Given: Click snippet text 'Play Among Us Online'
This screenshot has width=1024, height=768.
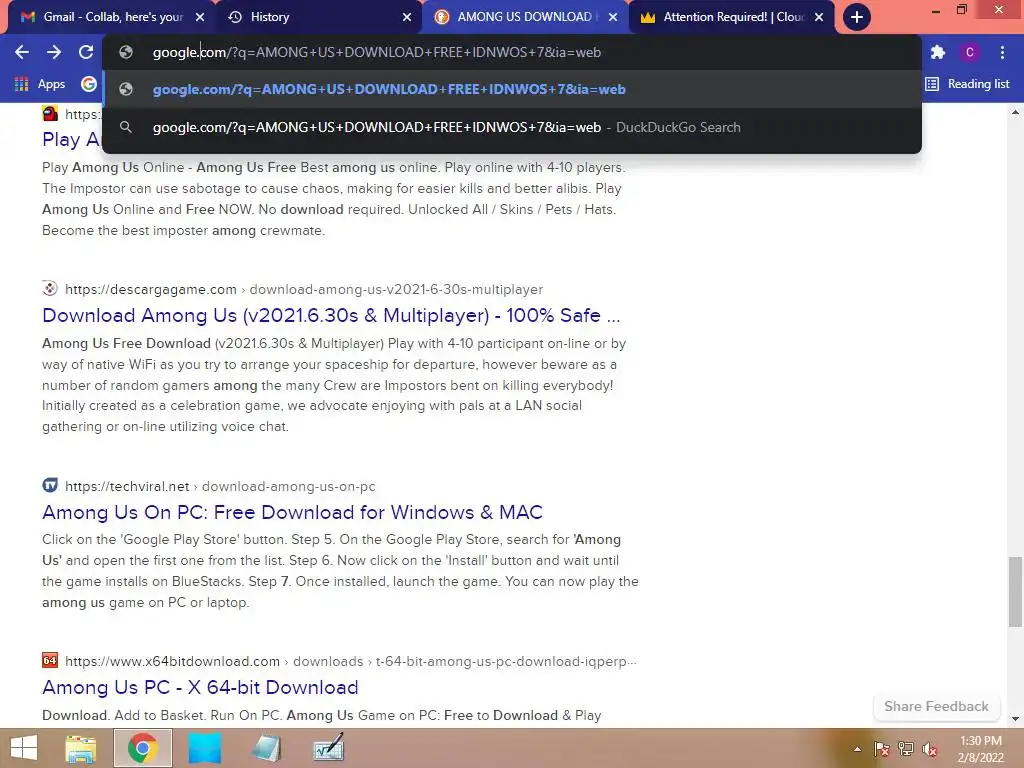Looking at the screenshot, I should (113, 168).
